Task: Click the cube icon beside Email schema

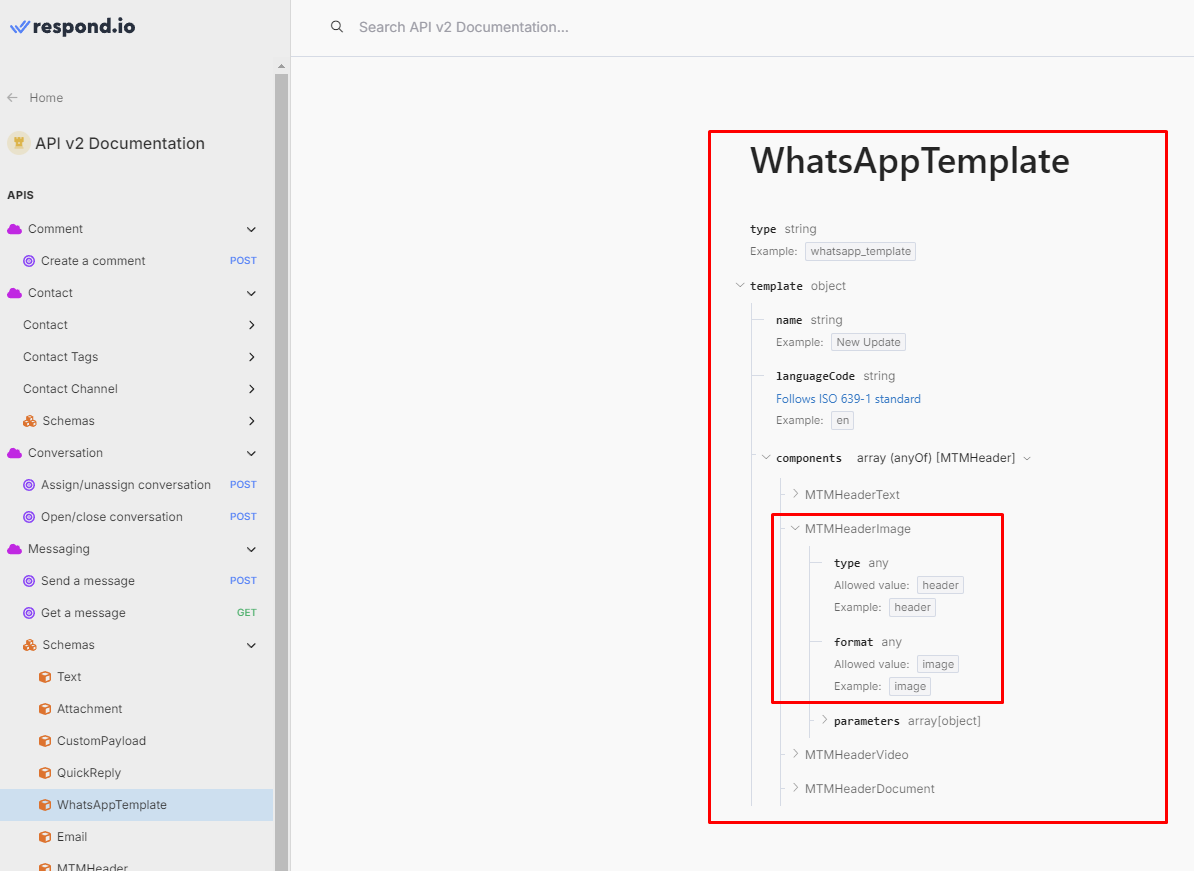Action: [45, 837]
